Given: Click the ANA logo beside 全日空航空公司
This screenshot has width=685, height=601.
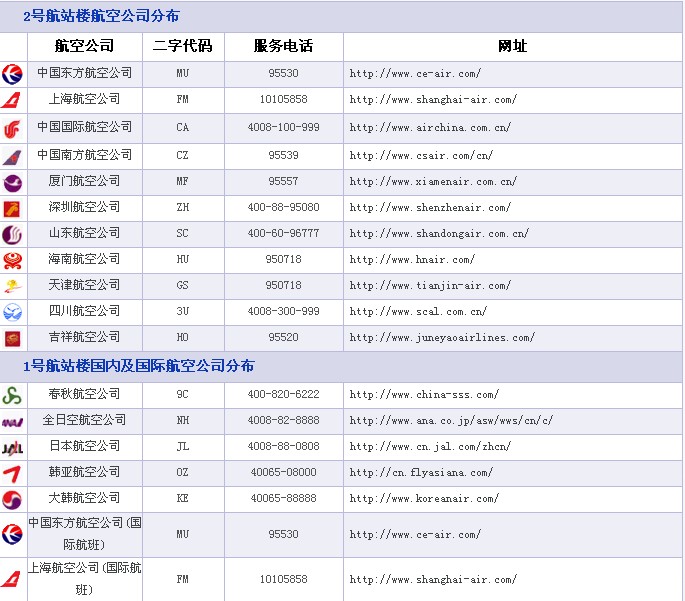Looking at the screenshot, I should [x=12, y=422].
